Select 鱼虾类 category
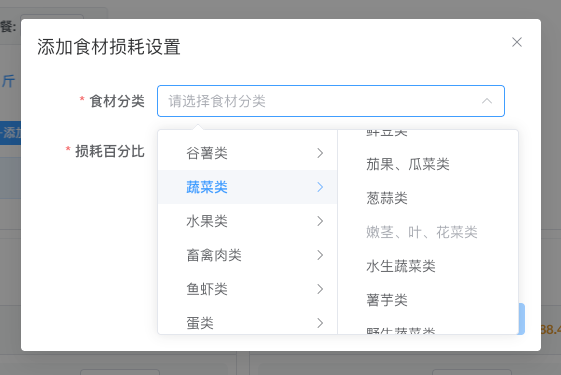This screenshot has width=561, height=375. (x=248, y=289)
